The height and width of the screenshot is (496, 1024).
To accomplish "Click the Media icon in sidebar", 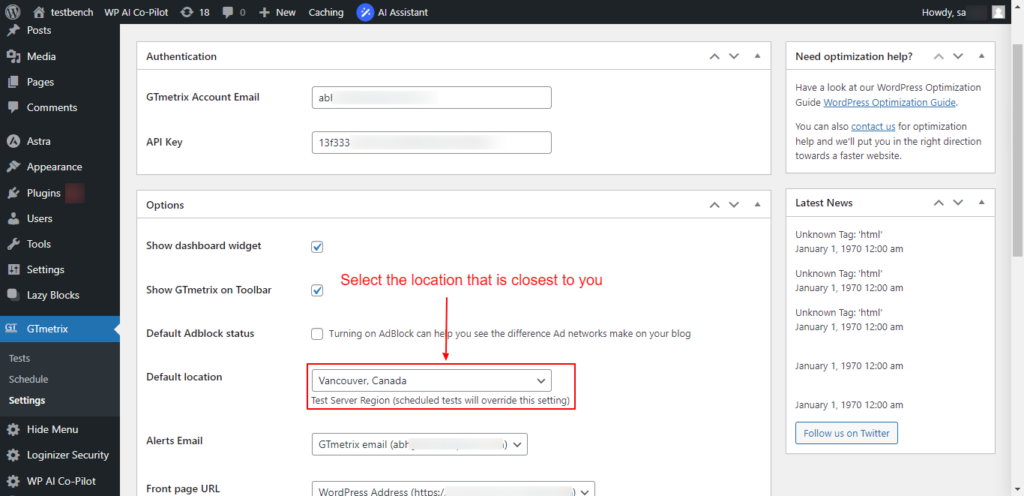I will (13, 57).
